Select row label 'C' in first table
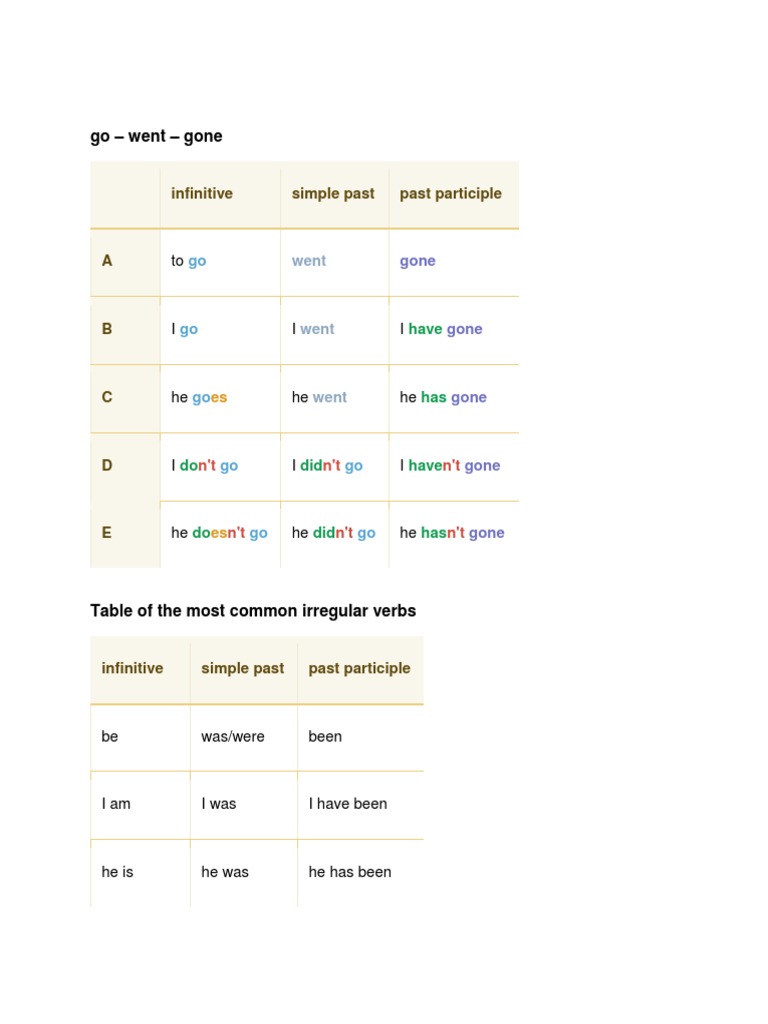Image resolution: width=768 pixels, height=1024 pixels. point(107,397)
